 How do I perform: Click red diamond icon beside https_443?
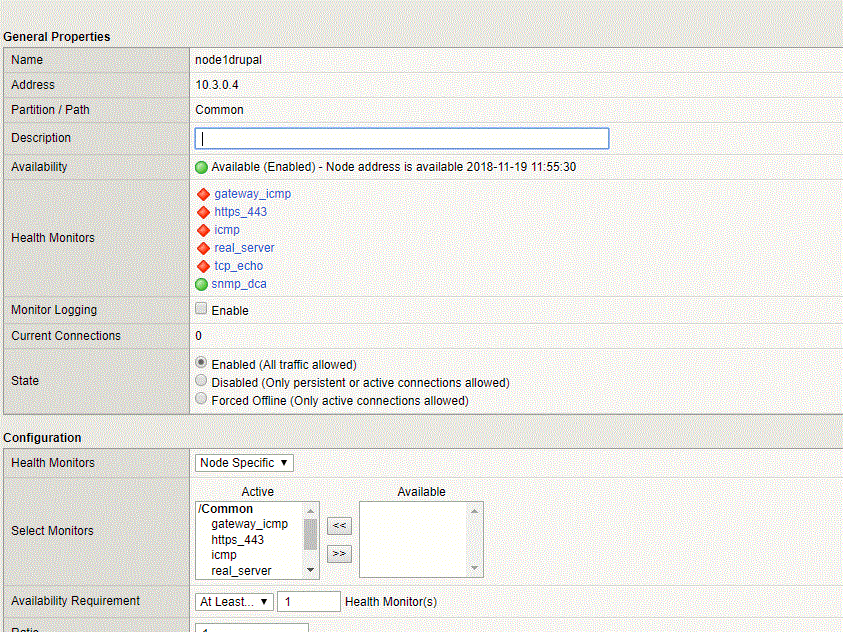tap(203, 212)
